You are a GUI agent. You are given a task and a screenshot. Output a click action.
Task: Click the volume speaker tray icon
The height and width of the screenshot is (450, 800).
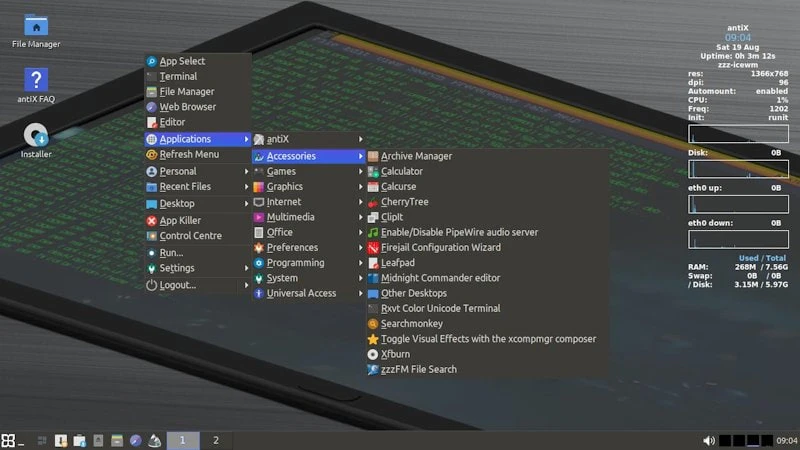pyautogui.click(x=709, y=440)
